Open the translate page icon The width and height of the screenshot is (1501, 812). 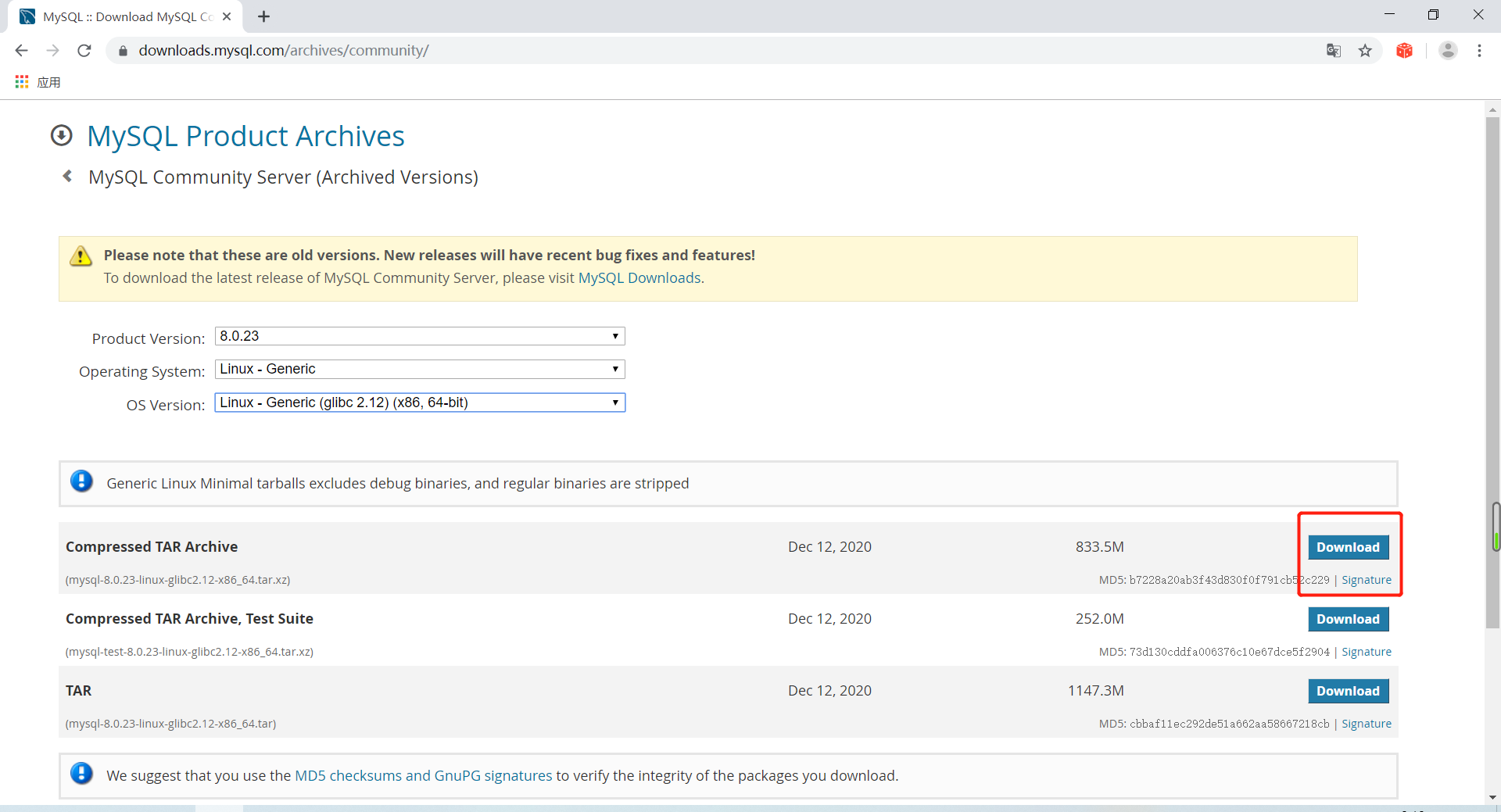[x=1334, y=51]
